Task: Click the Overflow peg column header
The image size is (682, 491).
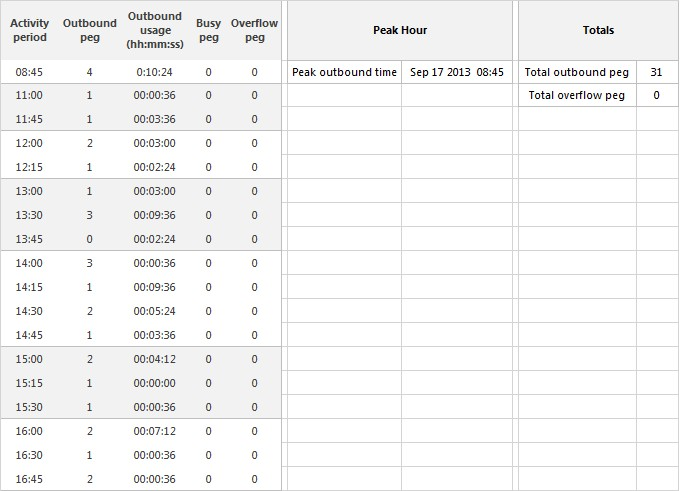Action: tap(254, 30)
